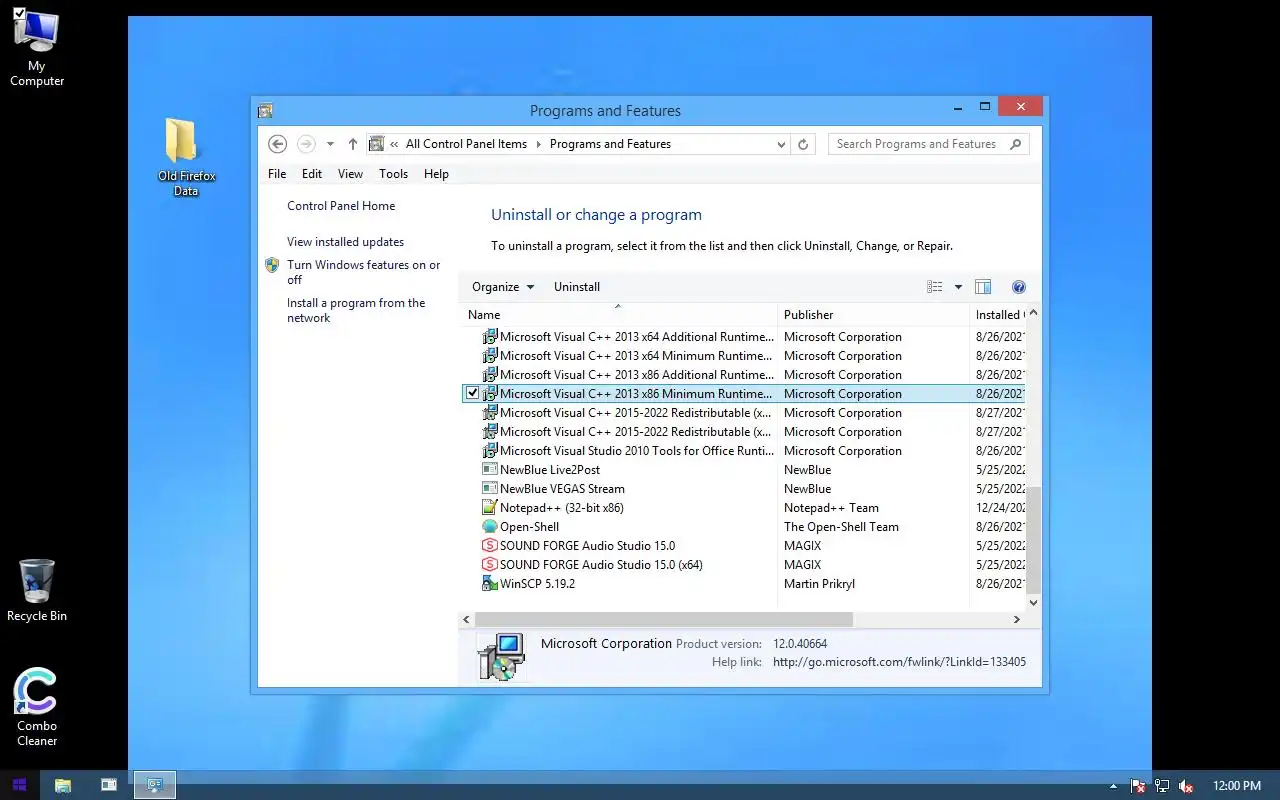Image resolution: width=1280 pixels, height=800 pixels.
Task: Click View installed updates link
Action: 345,242
